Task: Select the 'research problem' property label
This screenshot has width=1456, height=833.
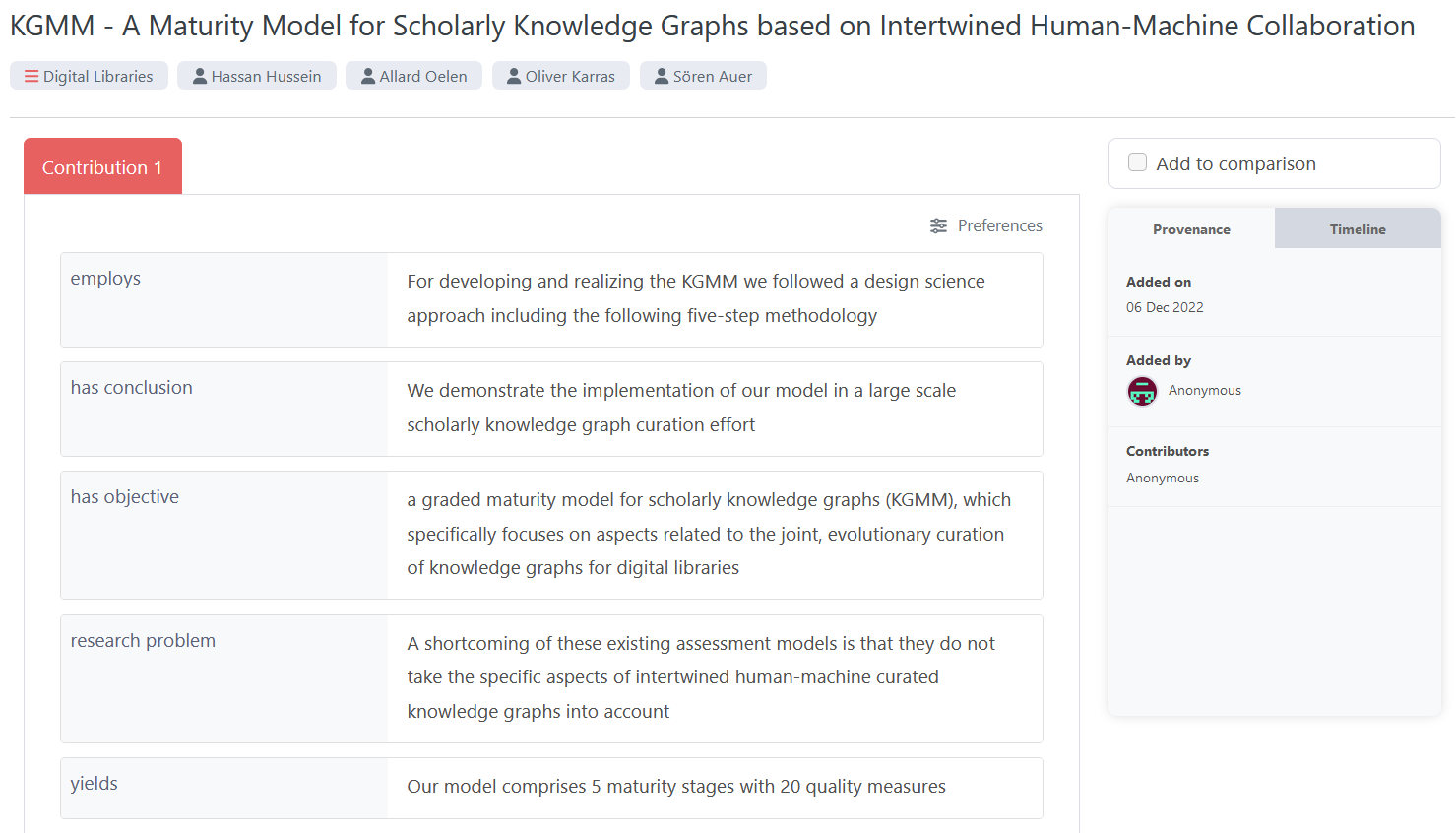Action: 143,641
